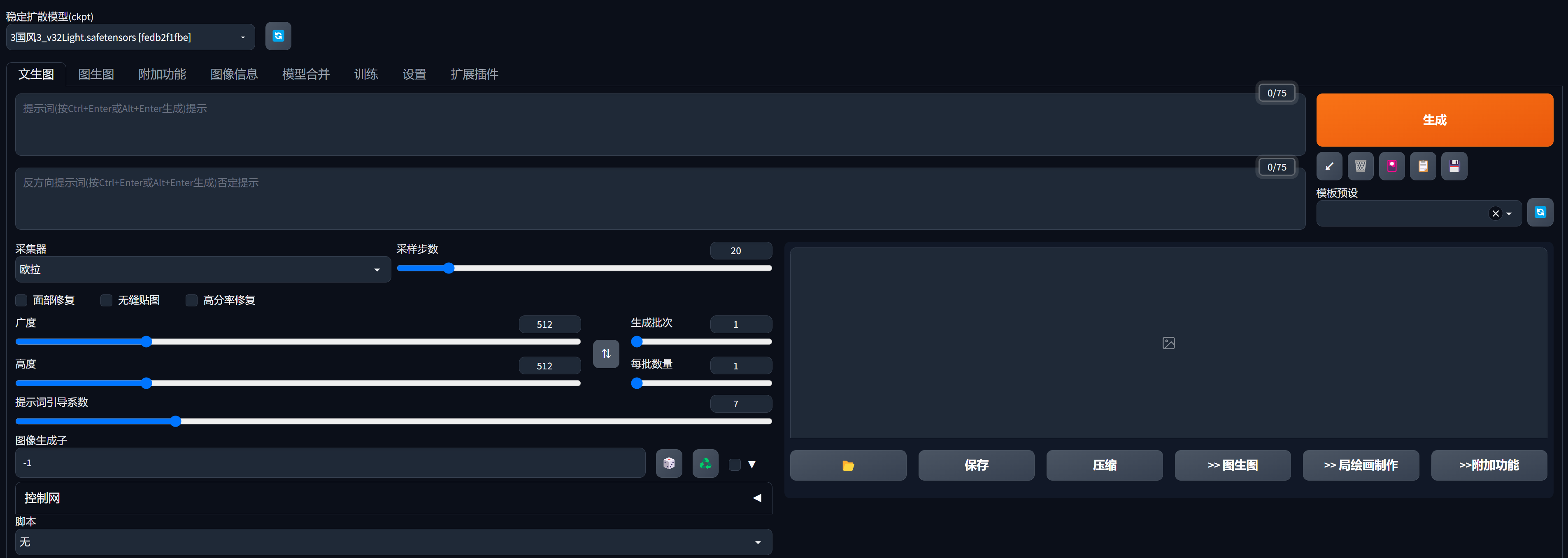Click the 每批数量 value box
The height and width of the screenshot is (558, 1568).
pos(741,366)
